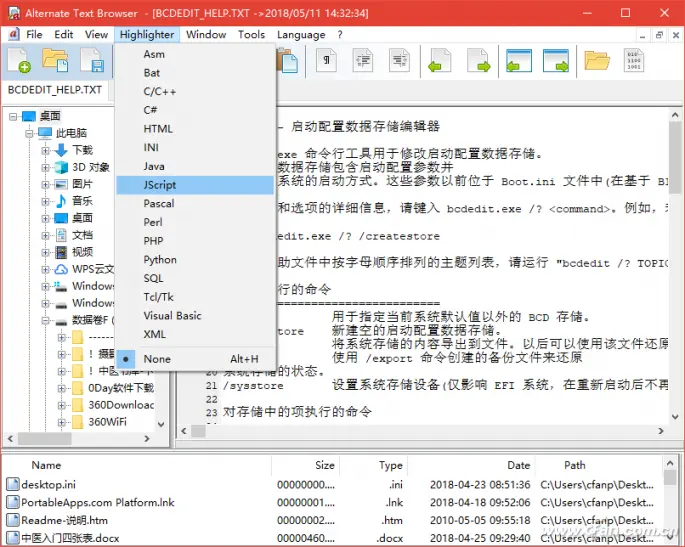Expand the 文档 tree node
This screenshot has height=547, width=685.
click(x=45, y=236)
